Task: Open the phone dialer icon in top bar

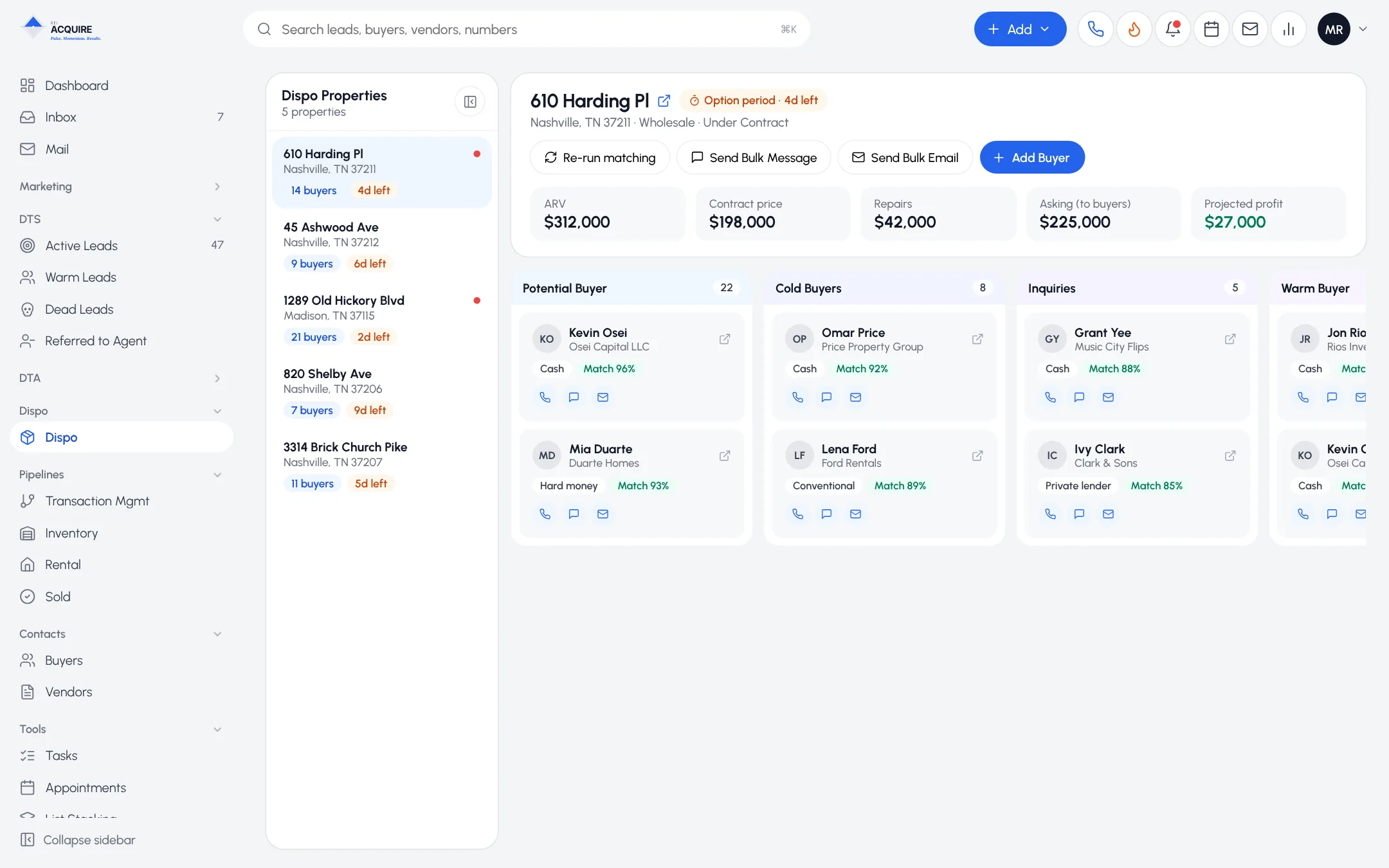Action: click(1095, 29)
